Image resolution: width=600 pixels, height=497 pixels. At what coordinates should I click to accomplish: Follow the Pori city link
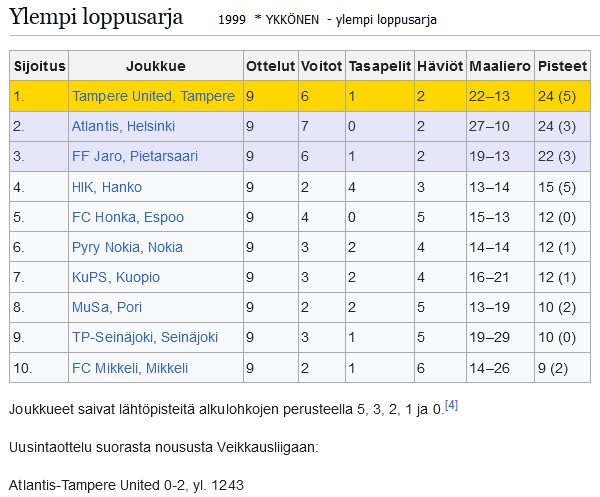point(129,307)
